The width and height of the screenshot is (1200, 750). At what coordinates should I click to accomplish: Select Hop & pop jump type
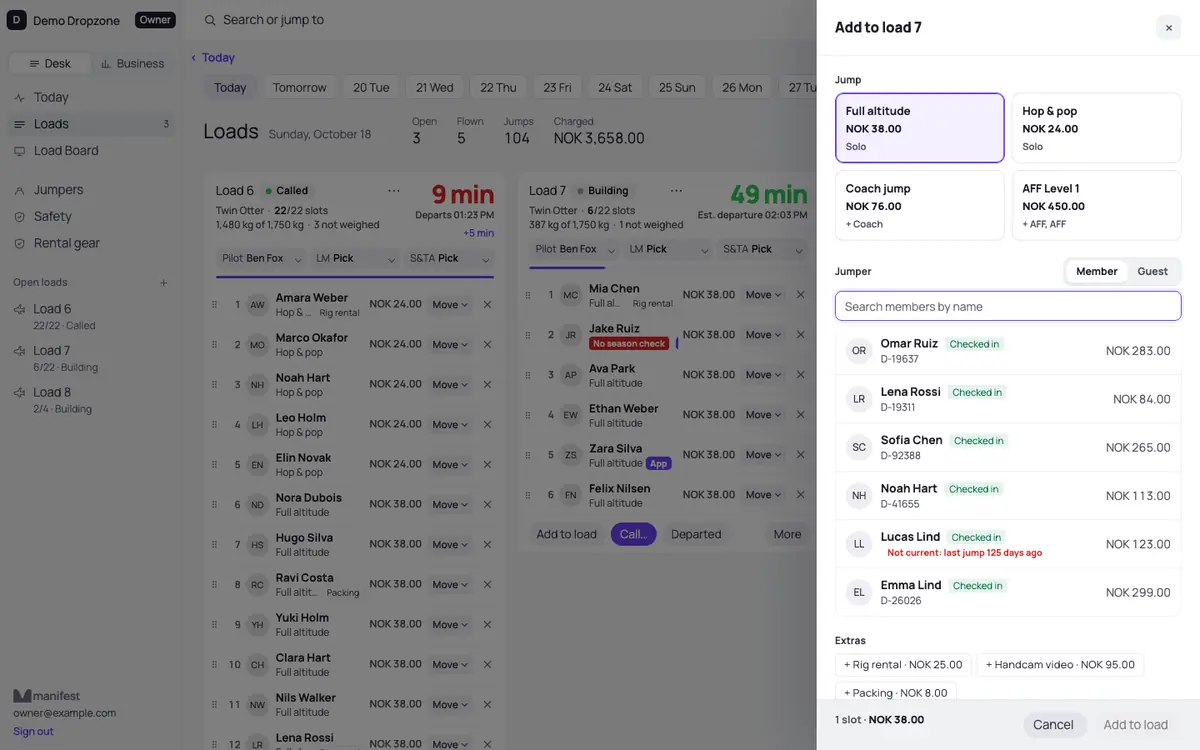(1096, 128)
